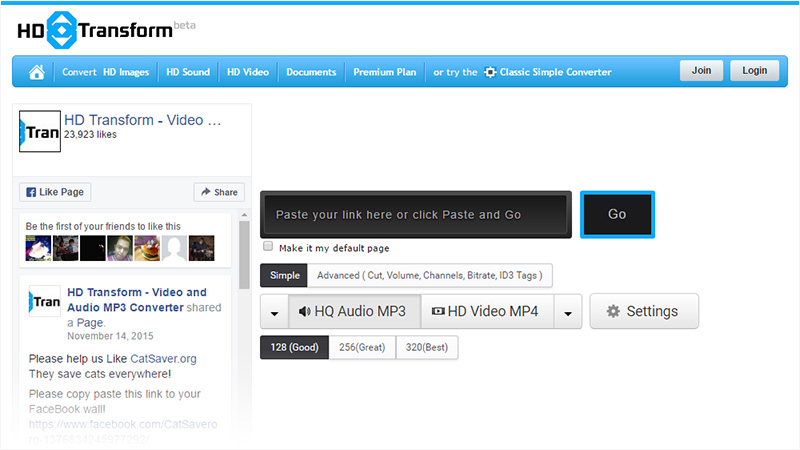Choose 128 (Good) bitrate
The width and height of the screenshot is (800, 450).
click(x=294, y=347)
